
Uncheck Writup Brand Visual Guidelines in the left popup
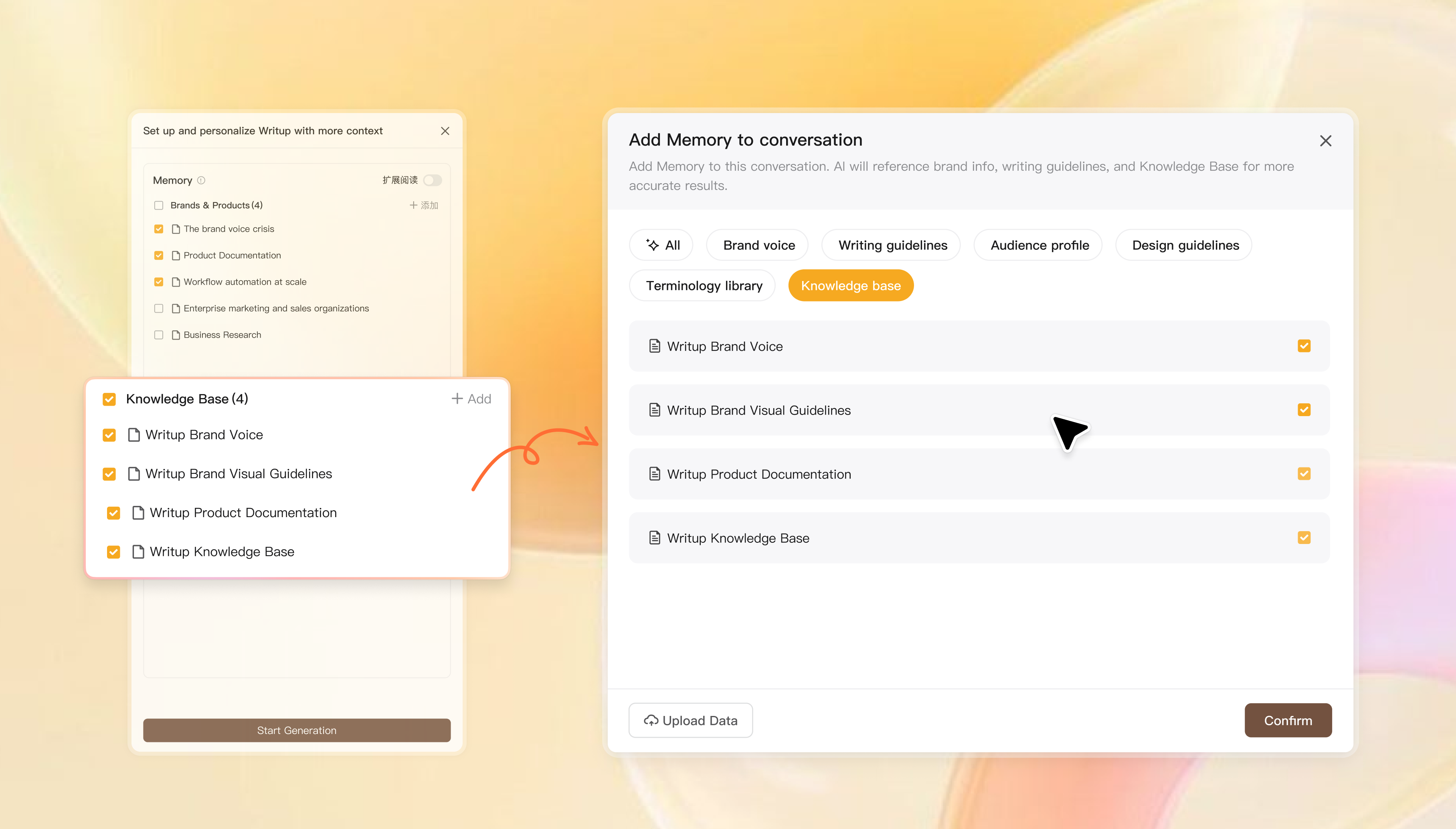point(109,474)
